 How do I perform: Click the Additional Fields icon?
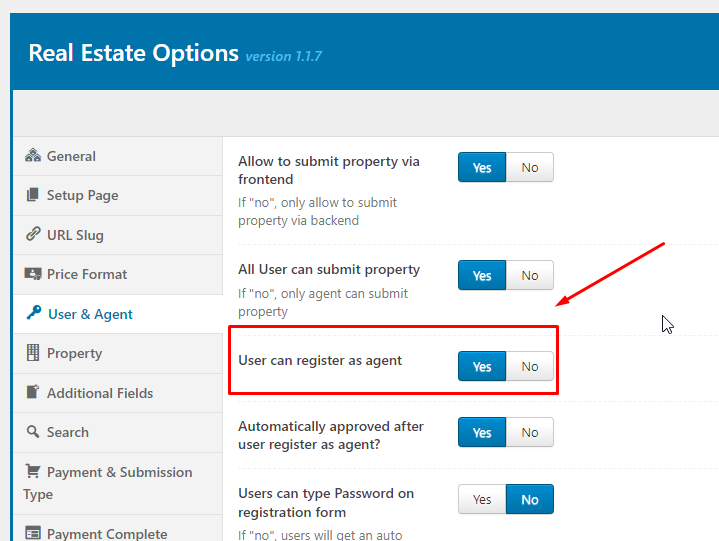(33, 393)
